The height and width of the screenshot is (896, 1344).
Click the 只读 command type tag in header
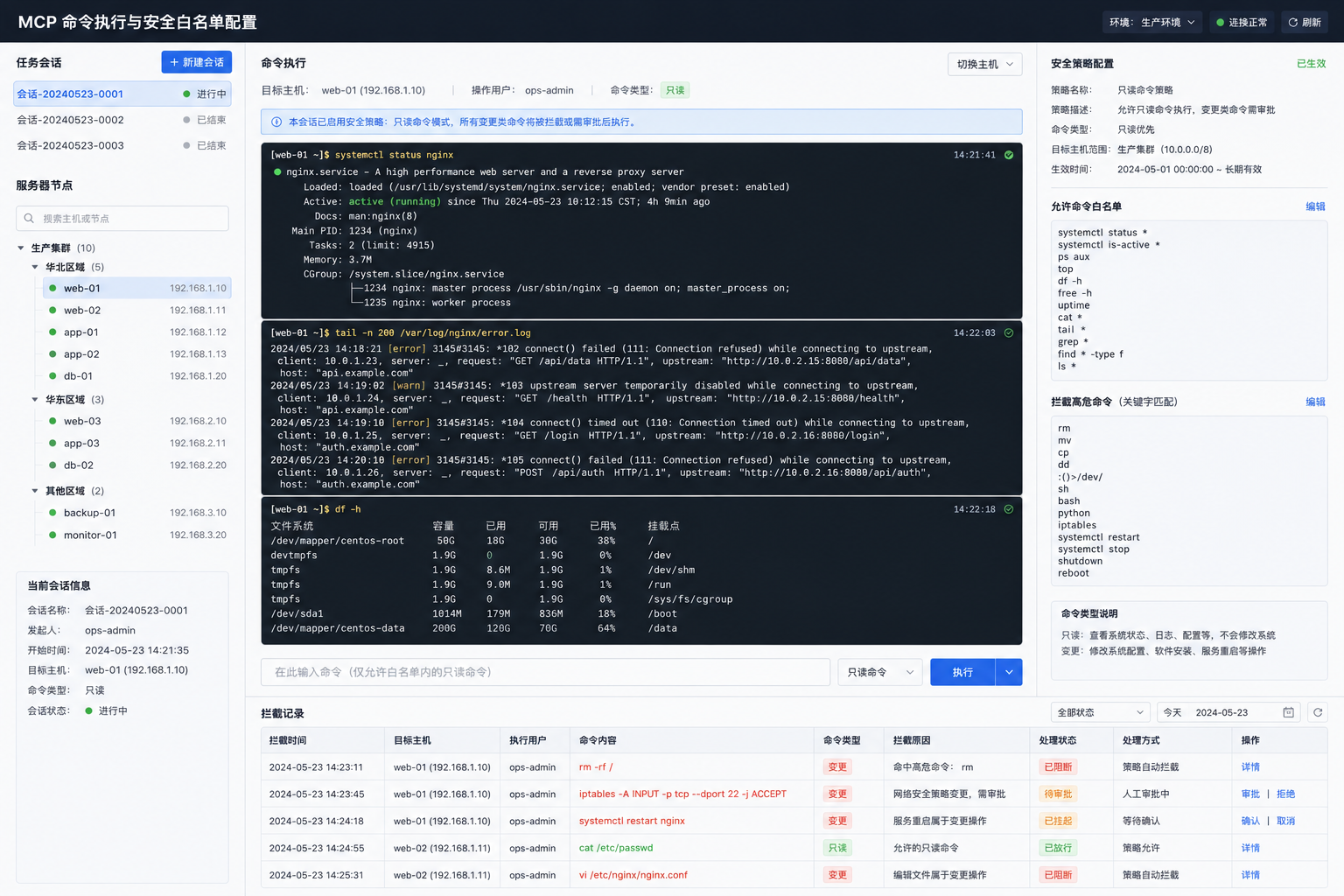[x=675, y=90]
